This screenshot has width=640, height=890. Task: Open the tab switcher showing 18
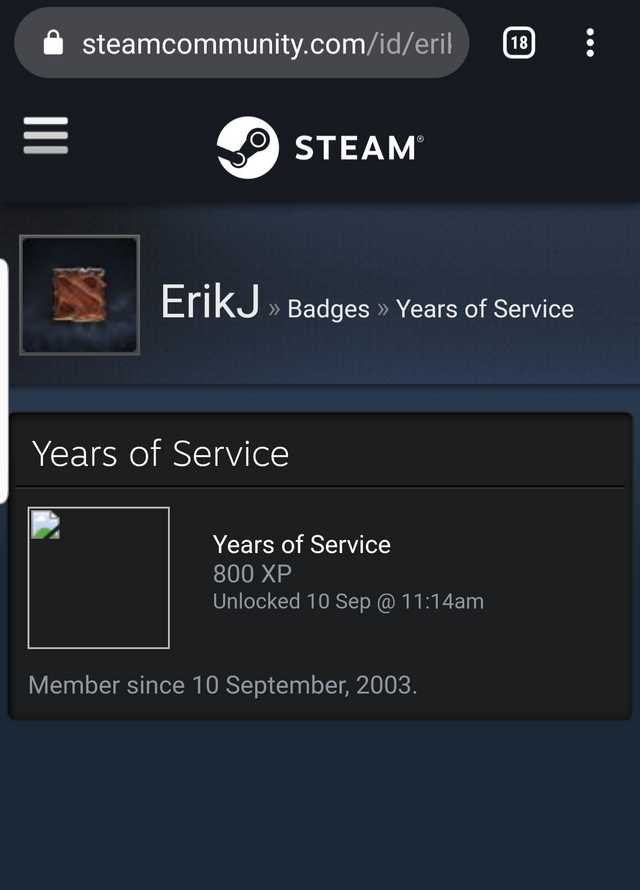[519, 43]
